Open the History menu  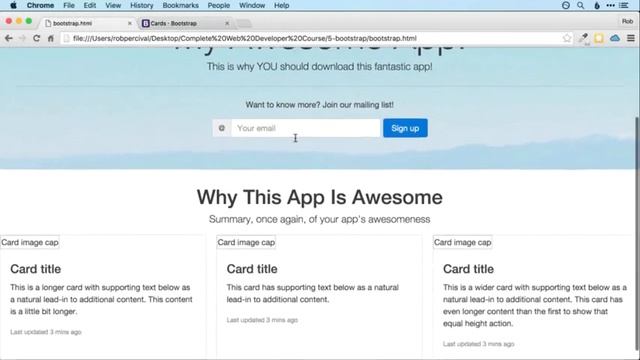click(142, 5)
